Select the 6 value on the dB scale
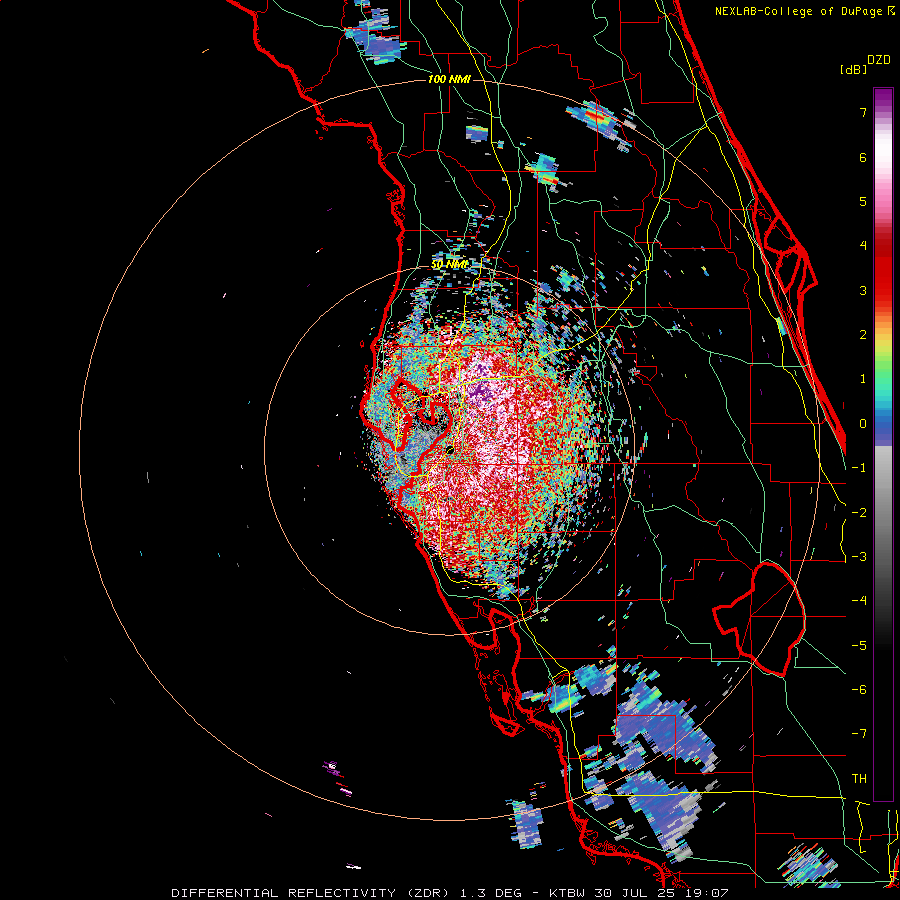Image resolution: width=900 pixels, height=900 pixels. (863, 157)
